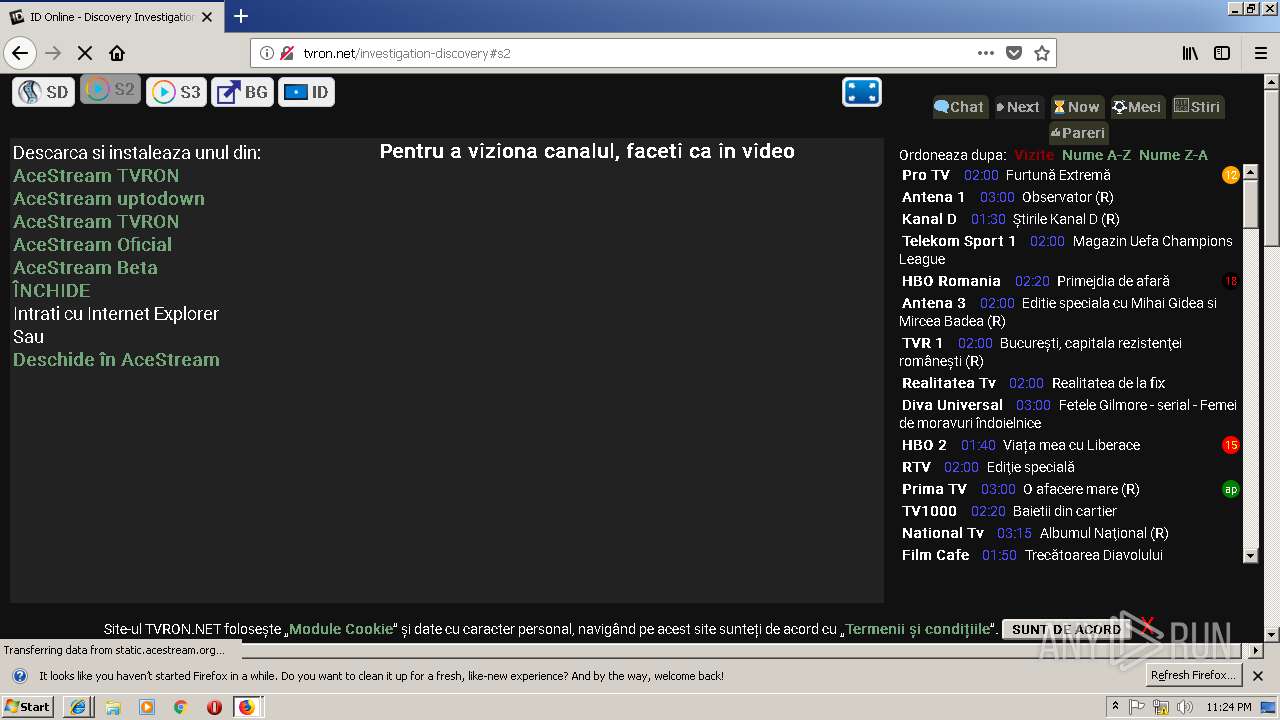The height and width of the screenshot is (720, 1280).
Task: Open the Stiri news tab
Action: pos(1197,107)
